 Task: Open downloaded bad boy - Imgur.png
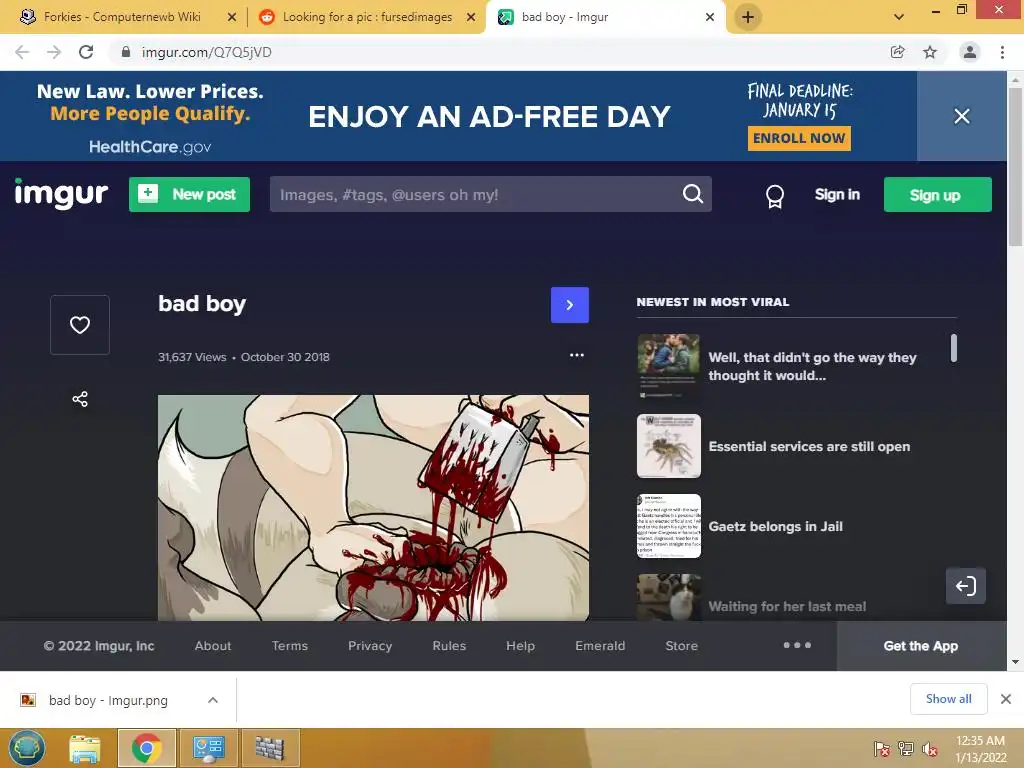tap(108, 700)
